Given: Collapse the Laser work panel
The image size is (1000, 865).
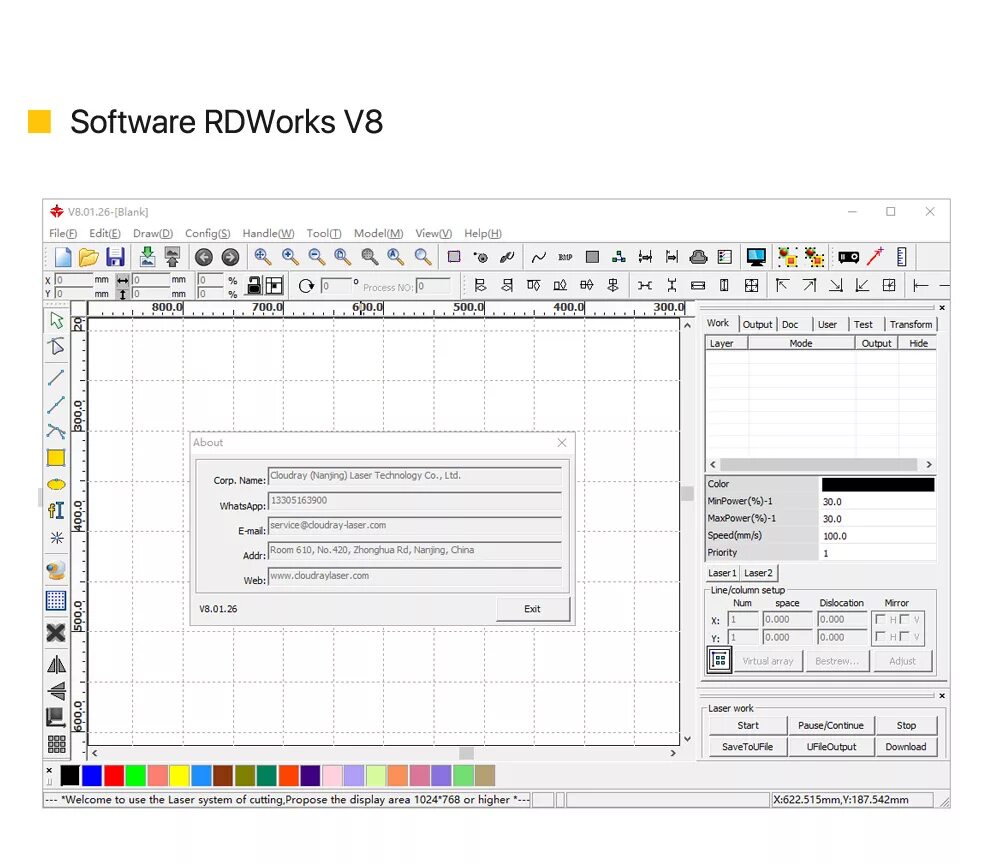Looking at the screenshot, I should 941,695.
